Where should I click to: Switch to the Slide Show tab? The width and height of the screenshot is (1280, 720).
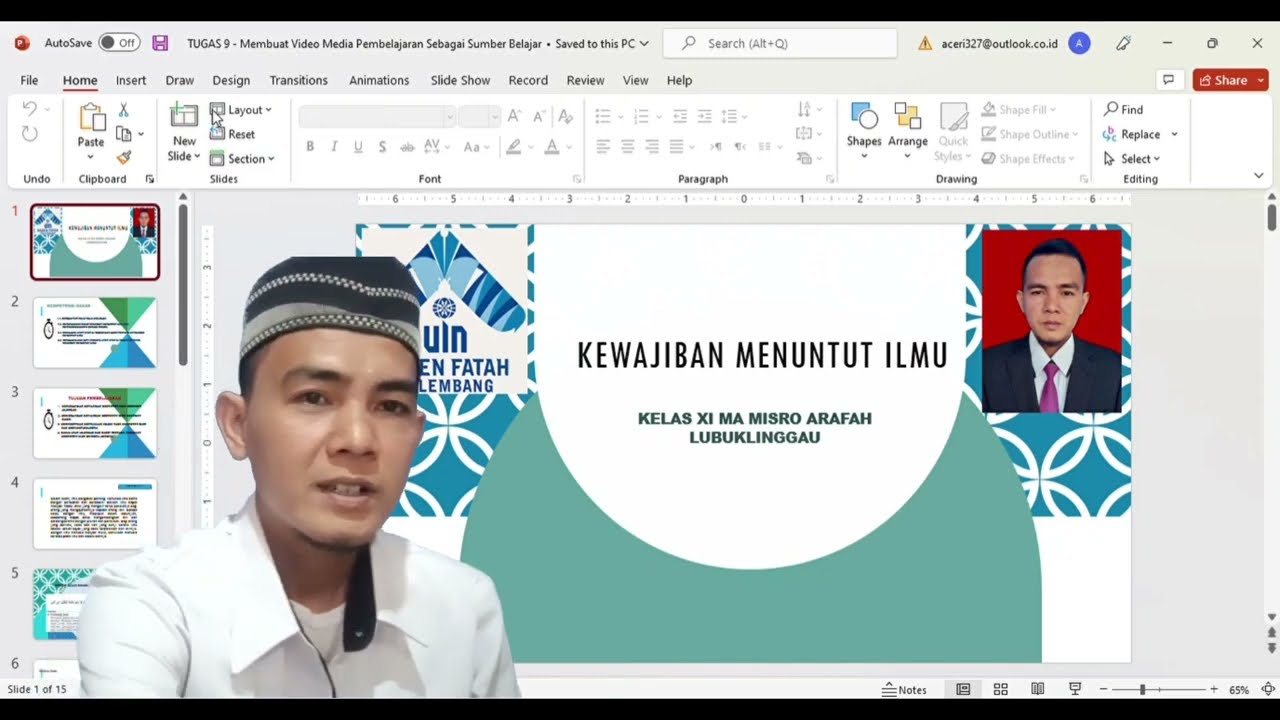(460, 80)
